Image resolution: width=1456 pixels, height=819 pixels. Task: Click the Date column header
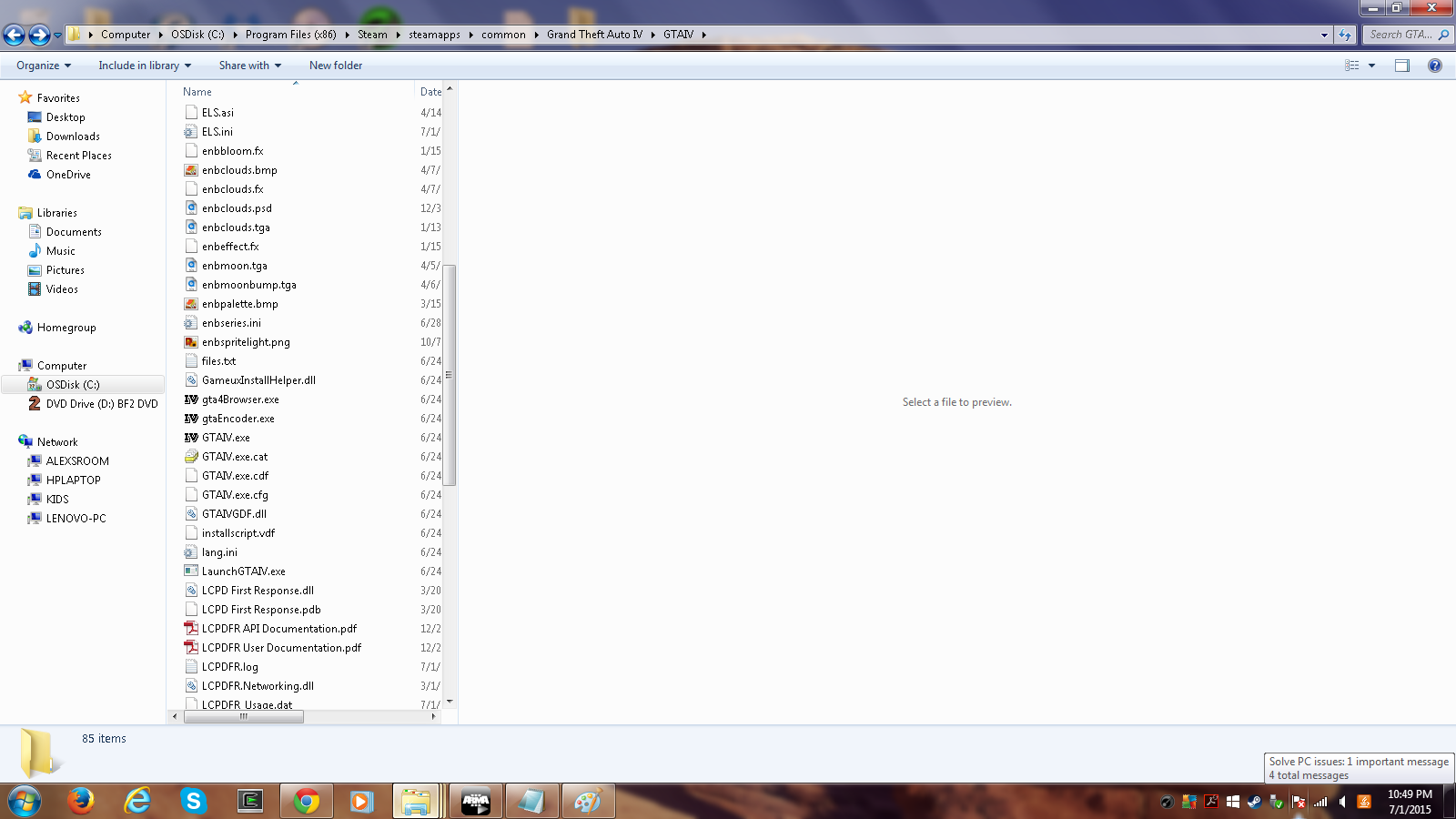pyautogui.click(x=431, y=92)
